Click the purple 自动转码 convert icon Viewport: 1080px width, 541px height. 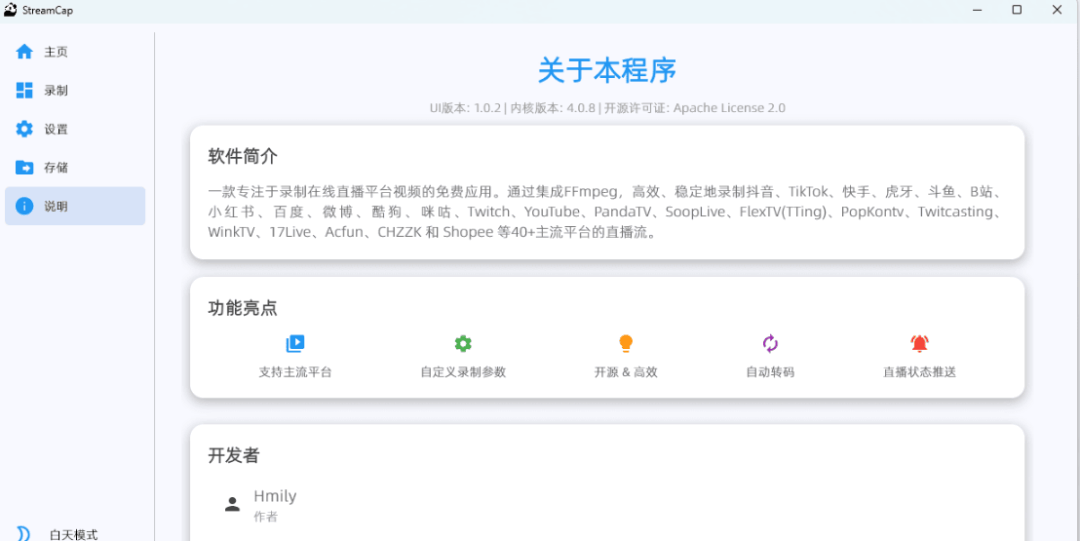pyautogui.click(x=770, y=344)
